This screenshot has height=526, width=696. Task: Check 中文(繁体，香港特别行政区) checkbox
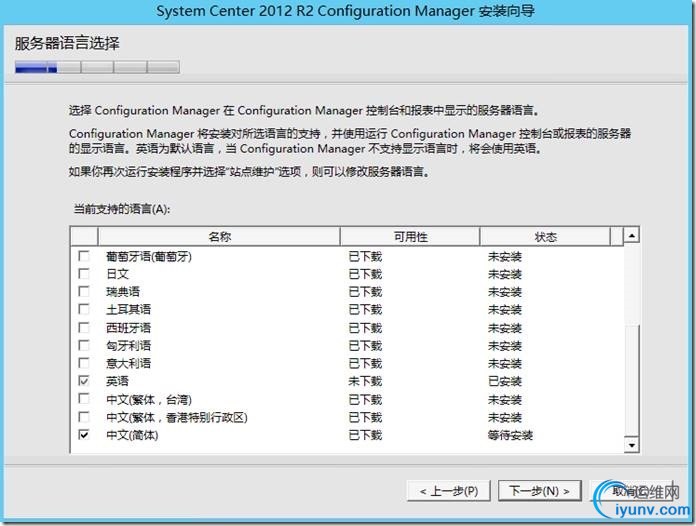pos(84,417)
